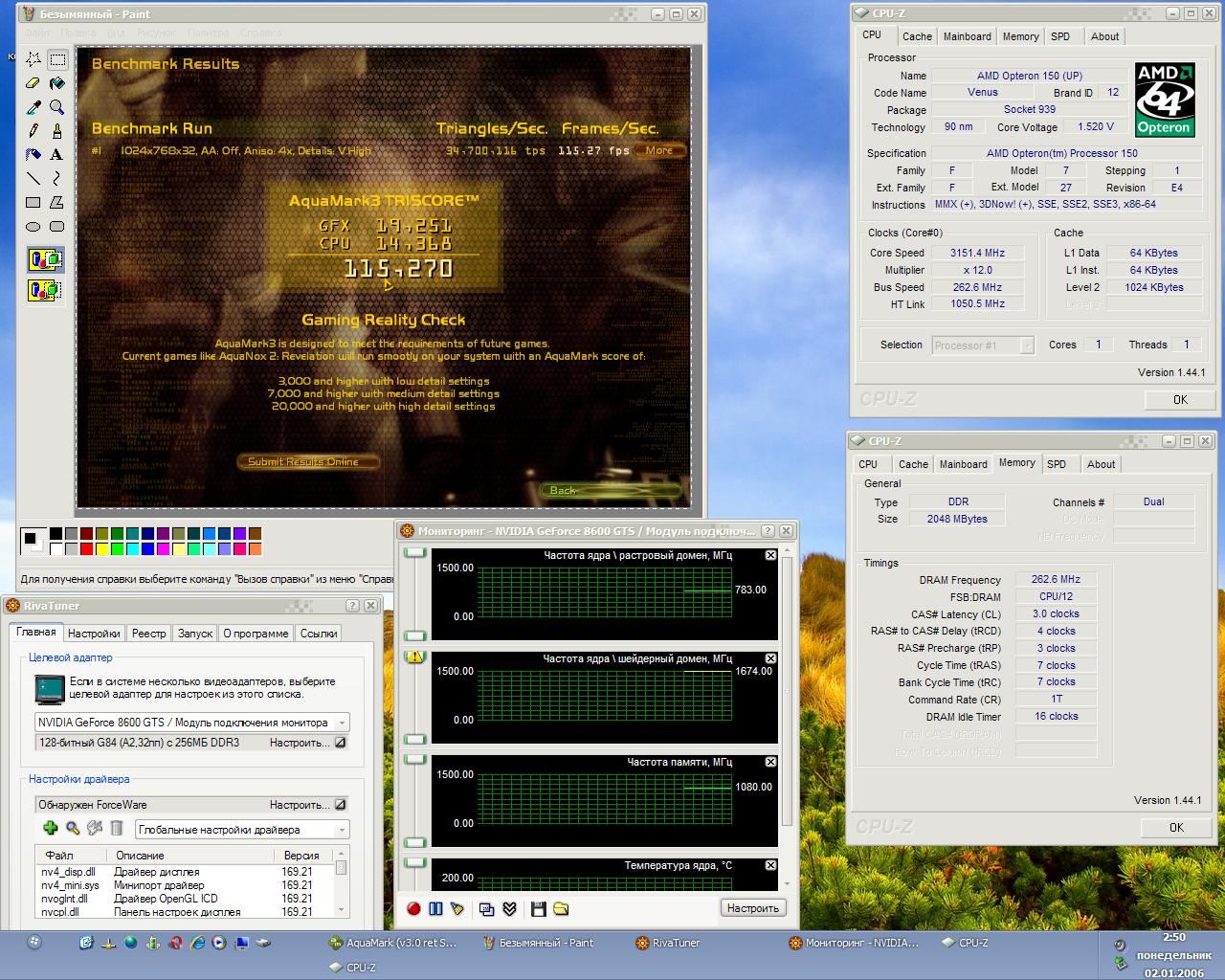Click the double-down arrows icon in monitoring toolbar
Viewport: 1225px width, 980px height.
[x=510, y=908]
